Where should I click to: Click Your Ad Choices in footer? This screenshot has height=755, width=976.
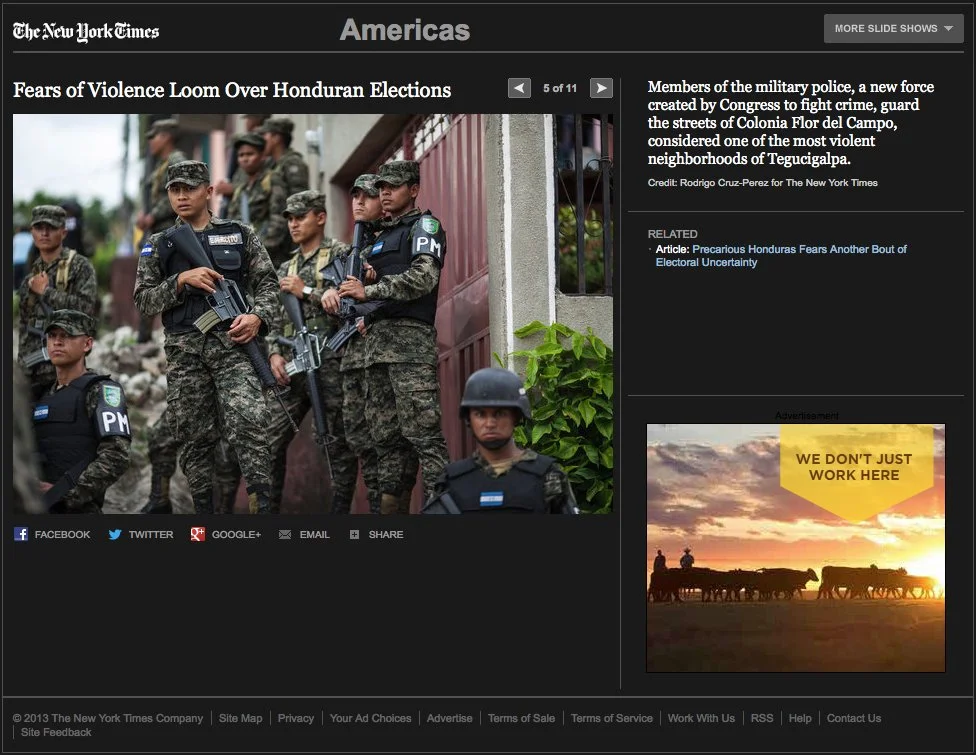[370, 718]
